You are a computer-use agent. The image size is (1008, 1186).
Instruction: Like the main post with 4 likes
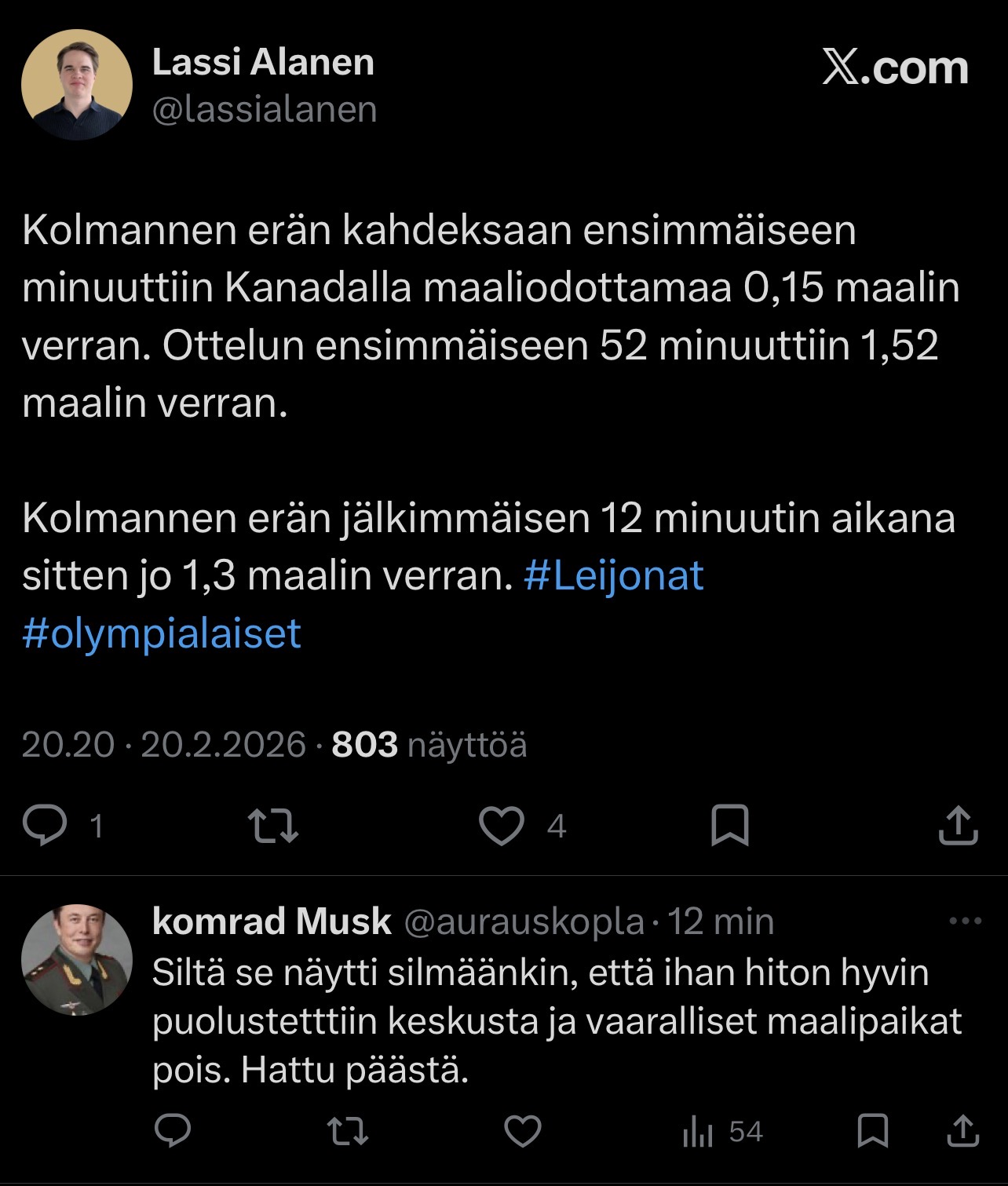pyautogui.click(x=502, y=826)
